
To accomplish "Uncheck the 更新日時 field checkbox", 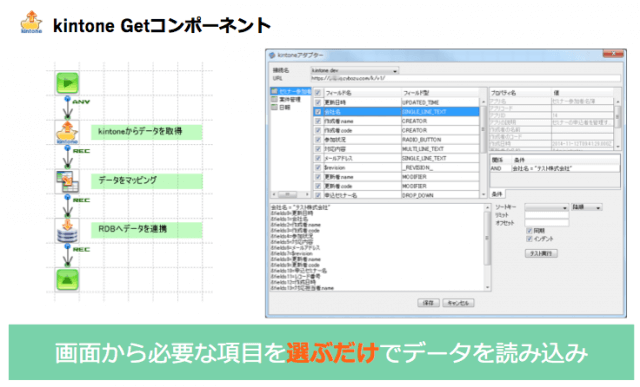I will [x=318, y=102].
